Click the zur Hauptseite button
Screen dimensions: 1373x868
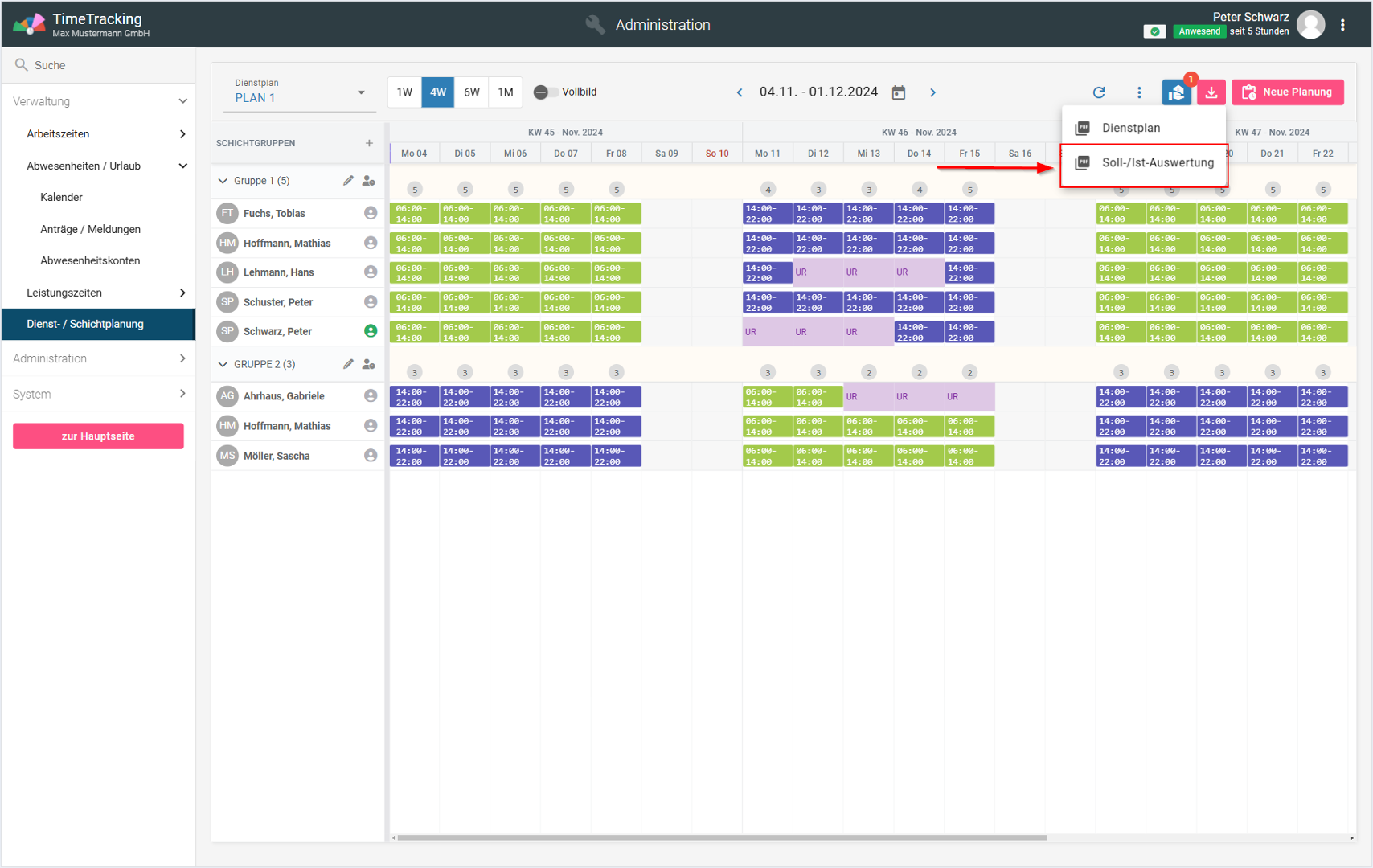(x=98, y=436)
